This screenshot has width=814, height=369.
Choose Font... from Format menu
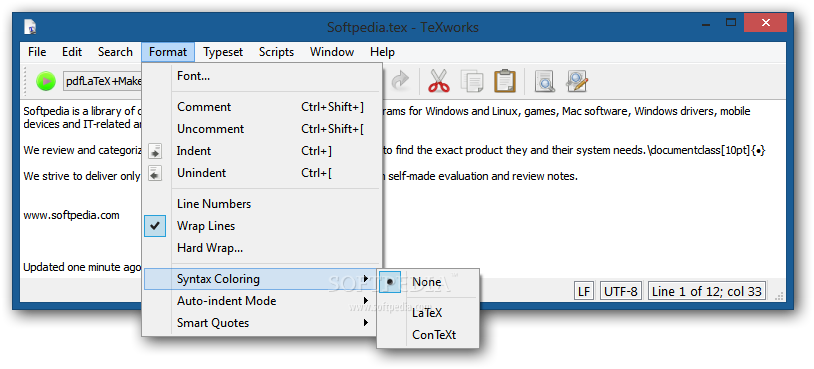262,76
